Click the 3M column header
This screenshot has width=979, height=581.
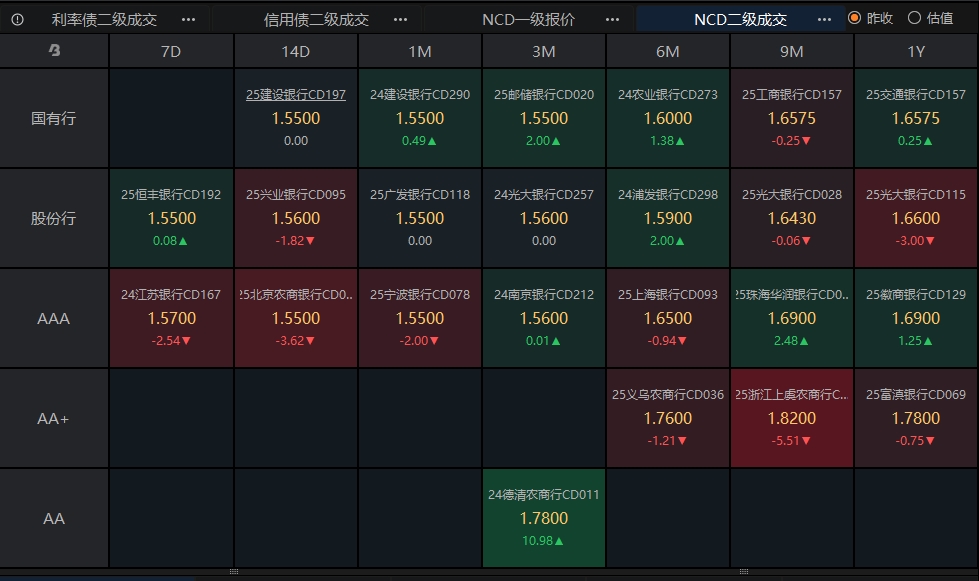pyautogui.click(x=544, y=51)
